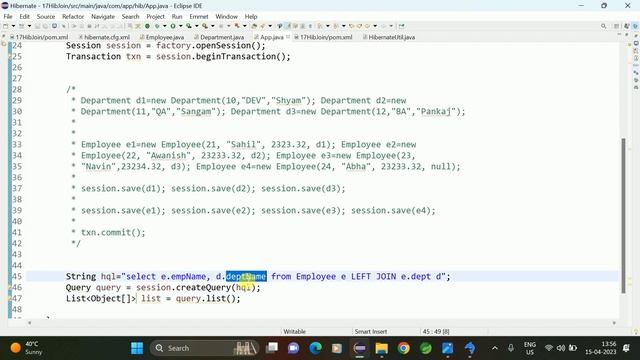This screenshot has width=640, height=360.
Task: Open the Navigate menu
Action: pos(103,17)
